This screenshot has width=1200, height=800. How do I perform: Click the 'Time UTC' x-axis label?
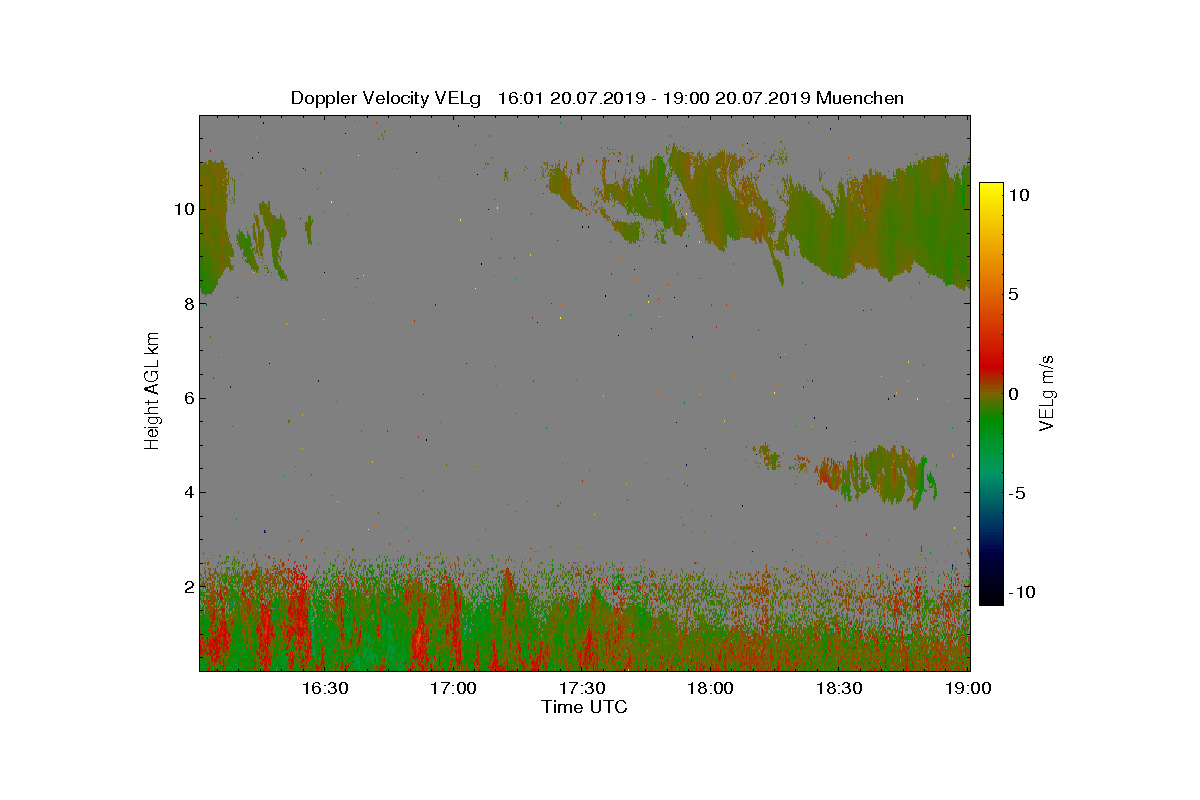tap(585, 707)
